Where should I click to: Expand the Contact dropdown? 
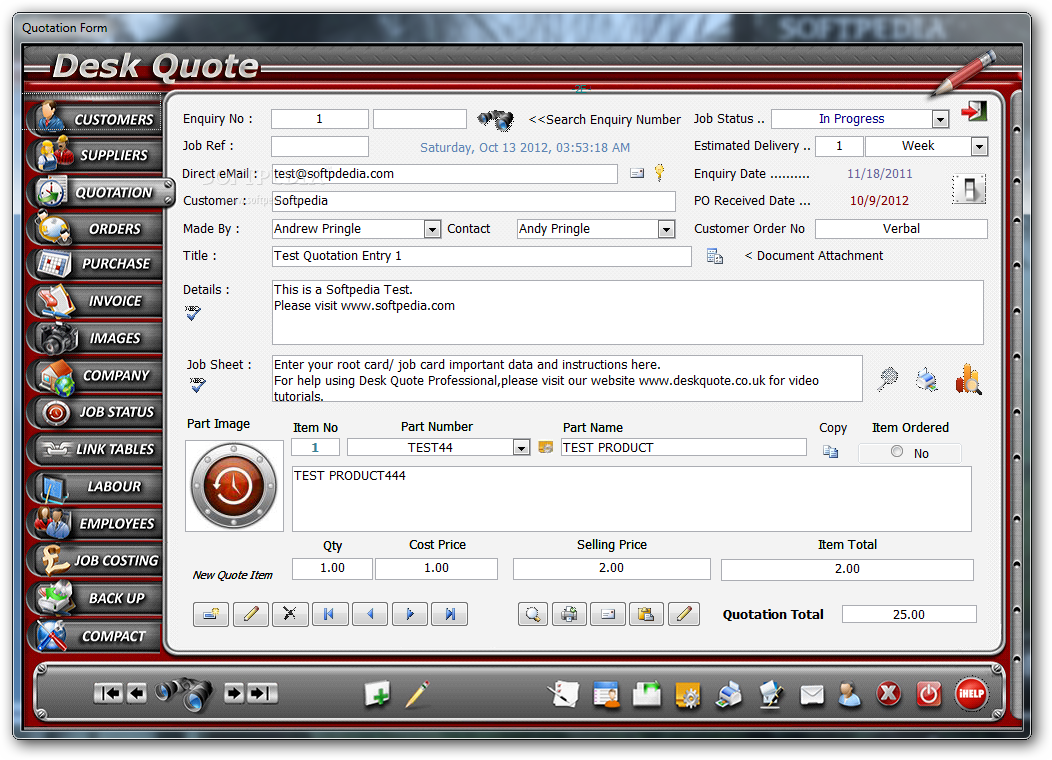(666, 229)
